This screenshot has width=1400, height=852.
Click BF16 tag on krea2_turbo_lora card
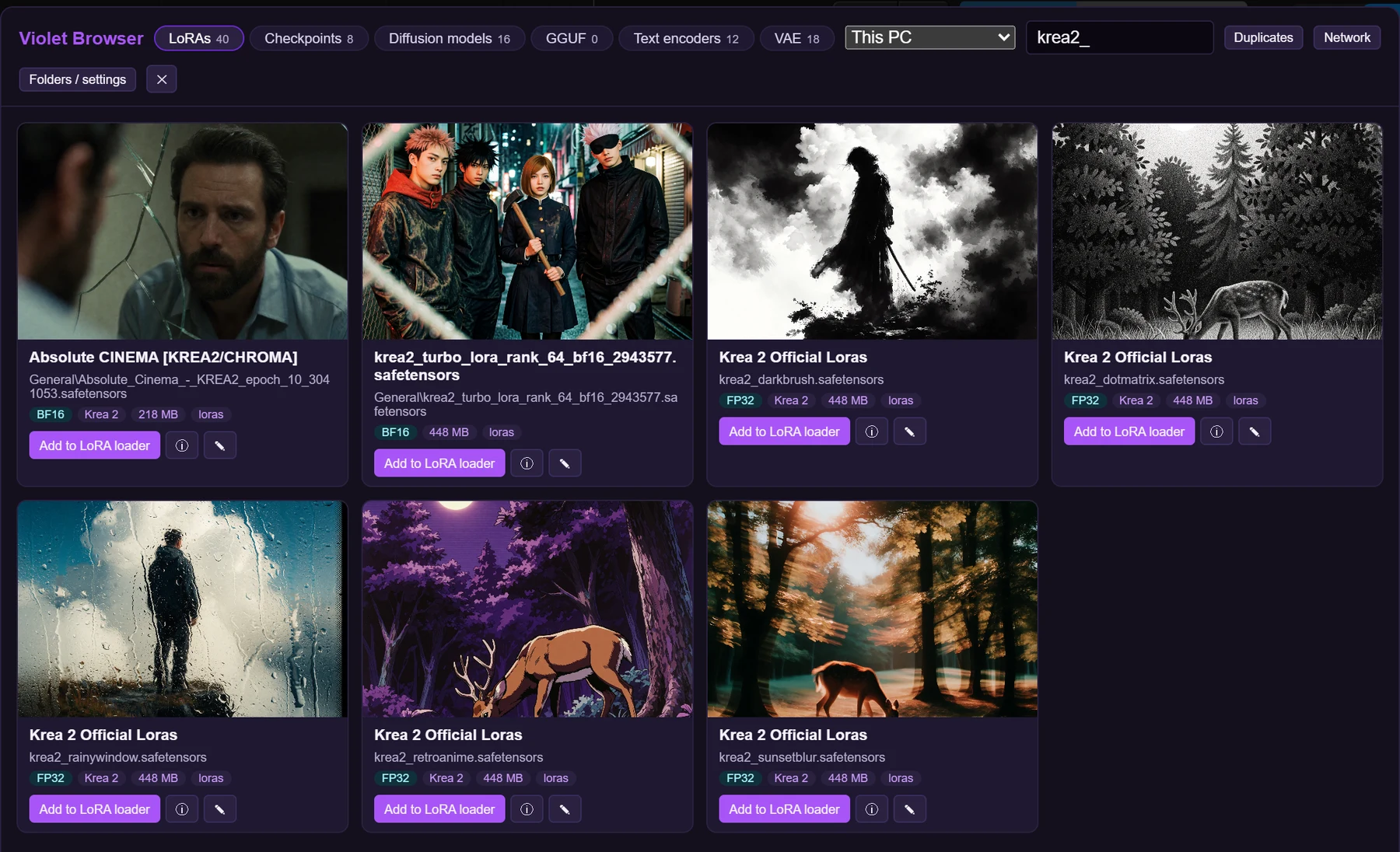(395, 432)
